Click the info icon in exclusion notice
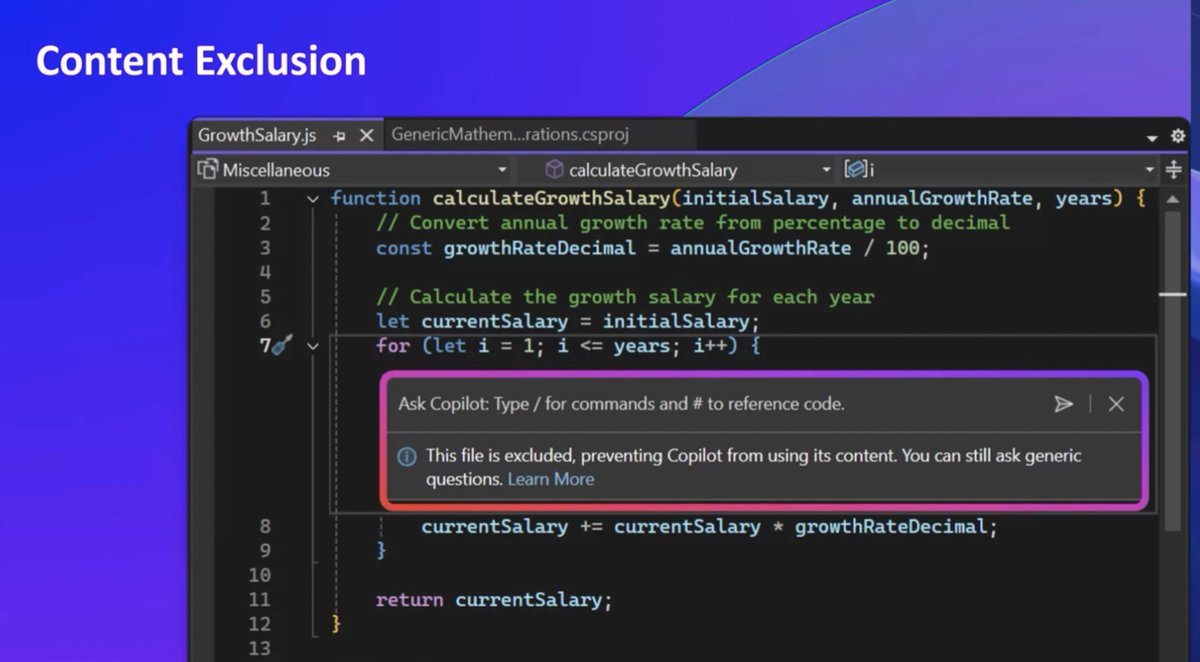The image size is (1200, 662). [x=407, y=457]
